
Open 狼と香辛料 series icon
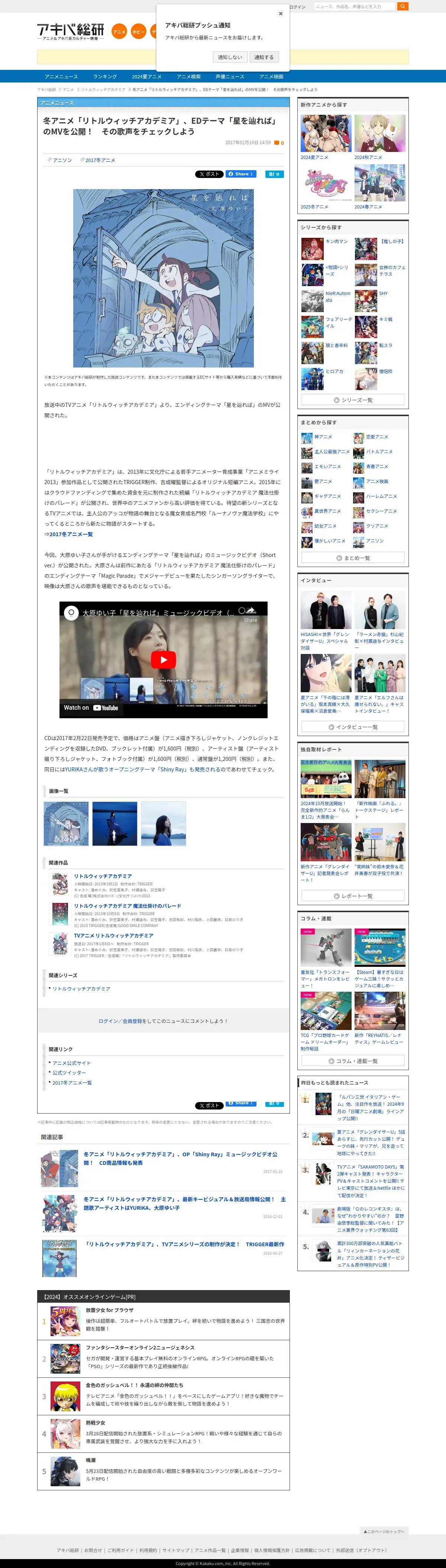click(312, 353)
